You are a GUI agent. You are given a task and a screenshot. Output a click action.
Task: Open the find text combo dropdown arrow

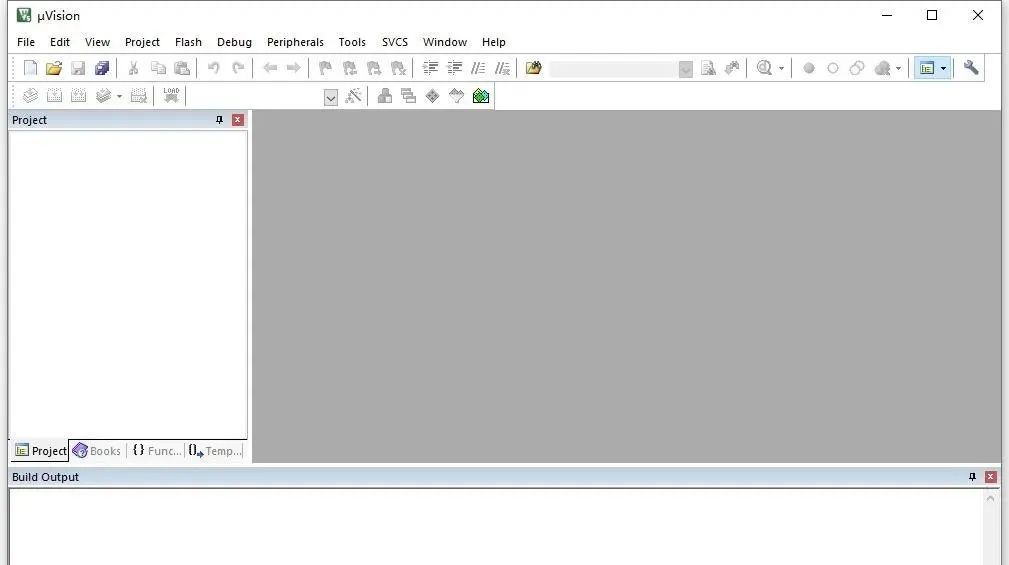[x=686, y=69]
